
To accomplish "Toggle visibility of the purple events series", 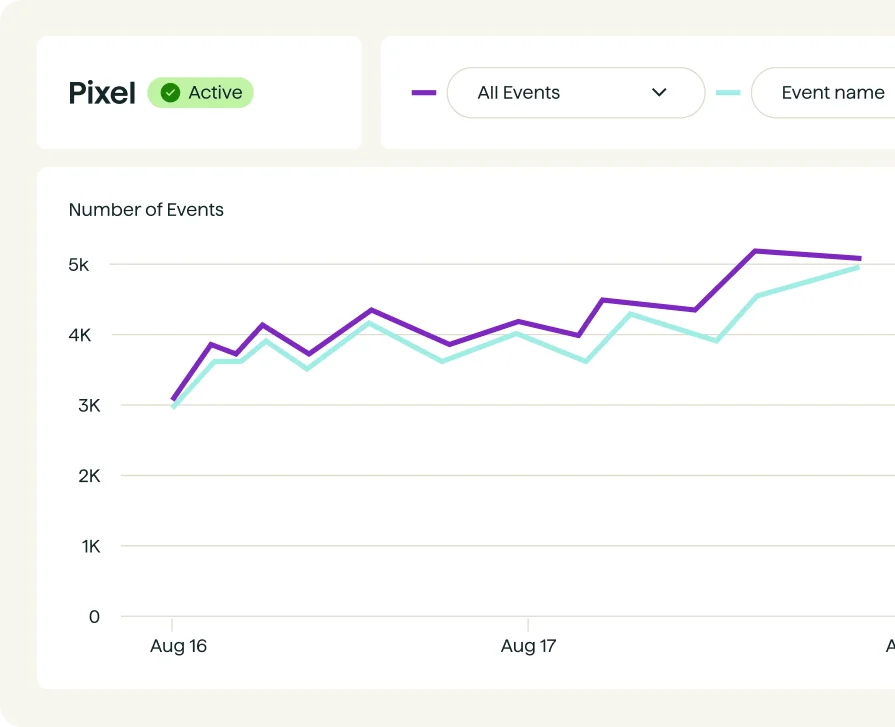I will pos(424,92).
